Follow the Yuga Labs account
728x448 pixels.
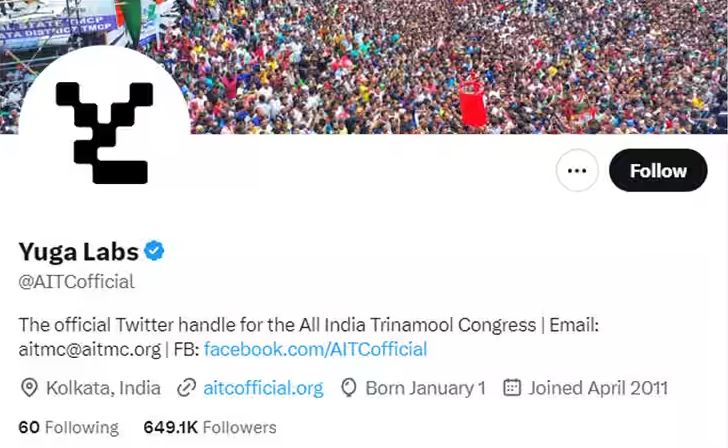(657, 171)
